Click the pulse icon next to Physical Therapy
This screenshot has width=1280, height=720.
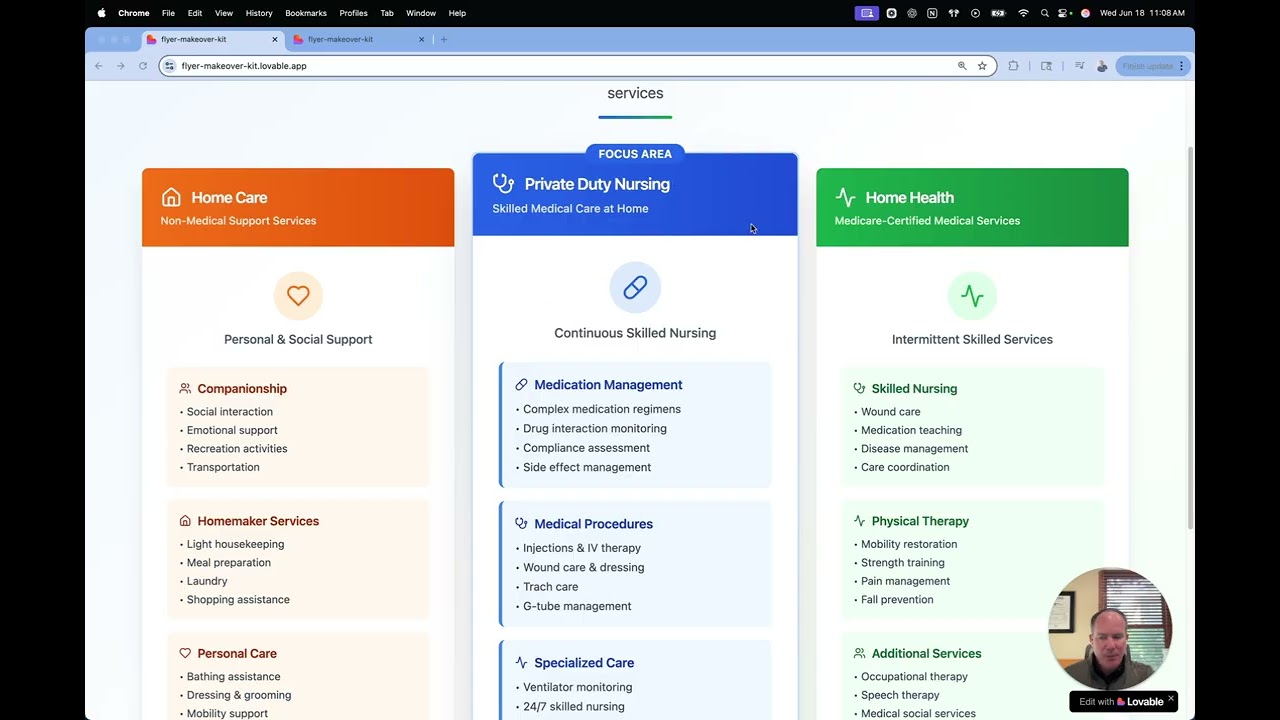859,521
